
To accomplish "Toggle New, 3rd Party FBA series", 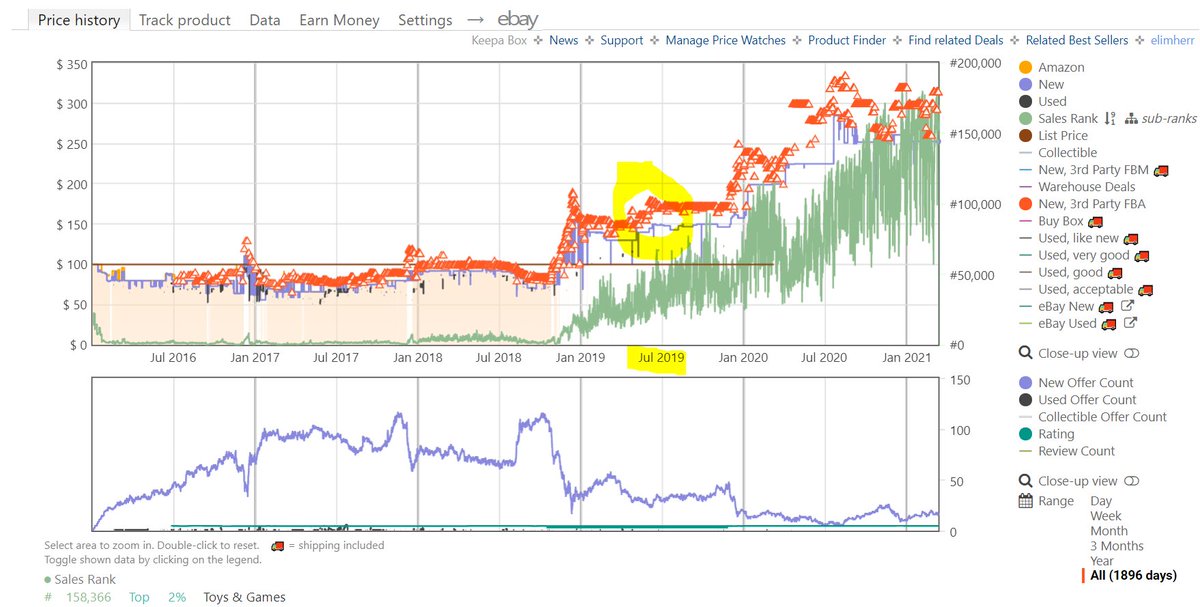I will (x=1082, y=204).
